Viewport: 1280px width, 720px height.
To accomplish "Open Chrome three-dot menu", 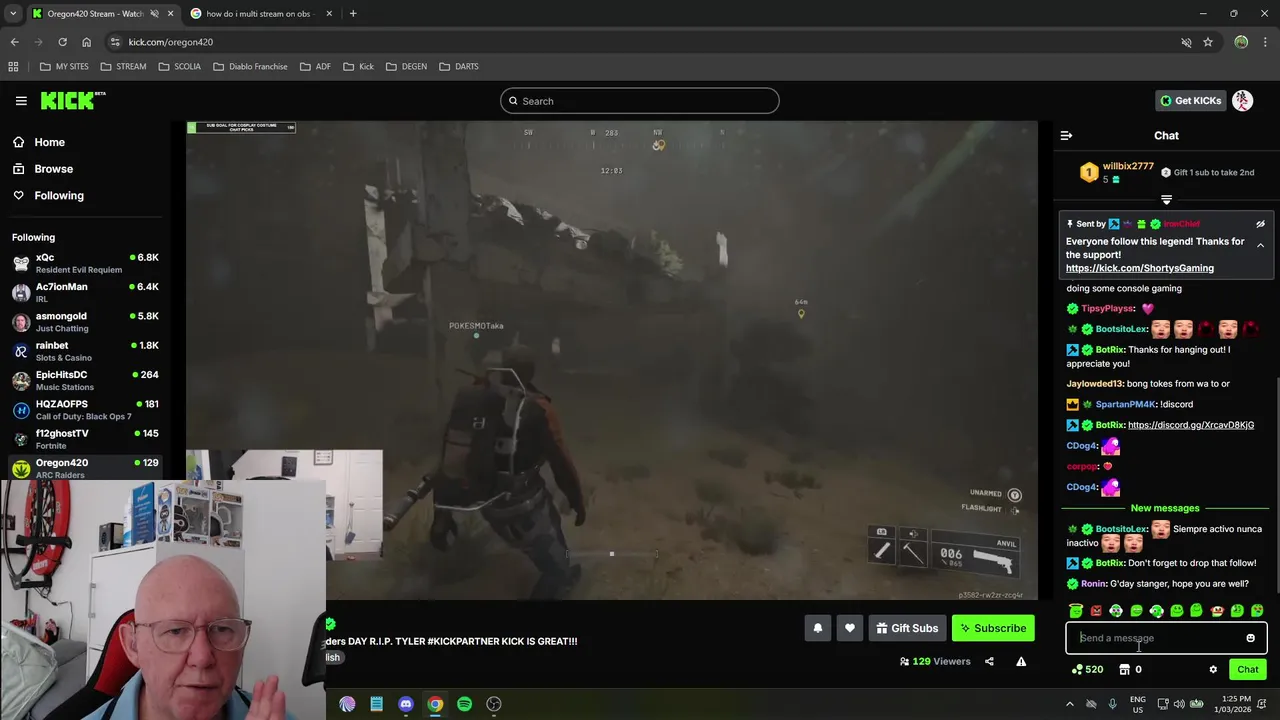I will coord(1265,42).
